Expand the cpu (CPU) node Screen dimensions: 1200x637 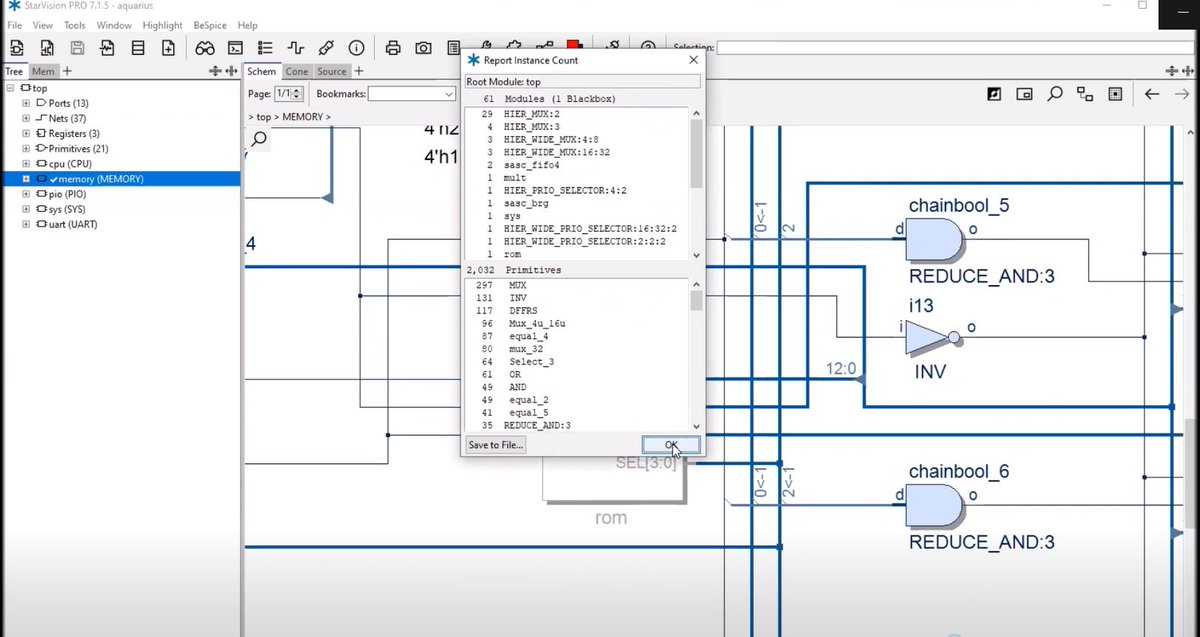(27, 163)
